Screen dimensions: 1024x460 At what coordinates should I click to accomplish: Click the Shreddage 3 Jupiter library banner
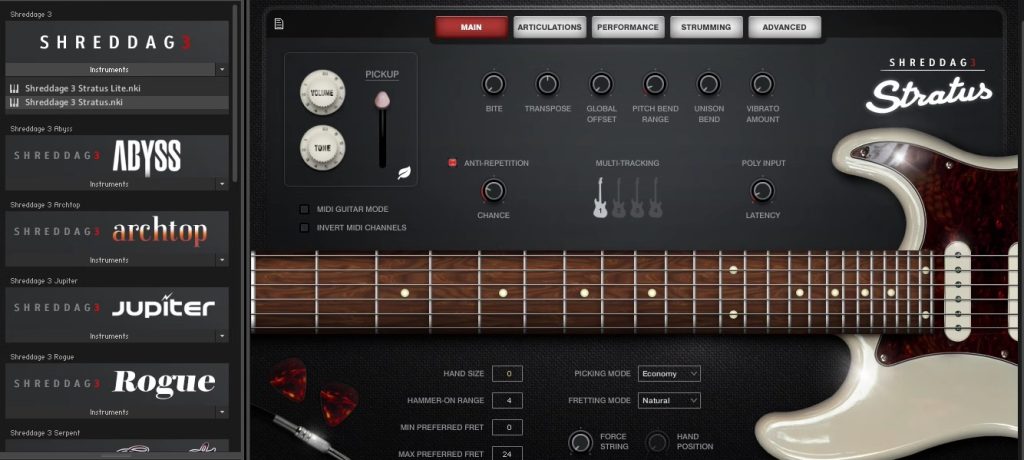116,307
